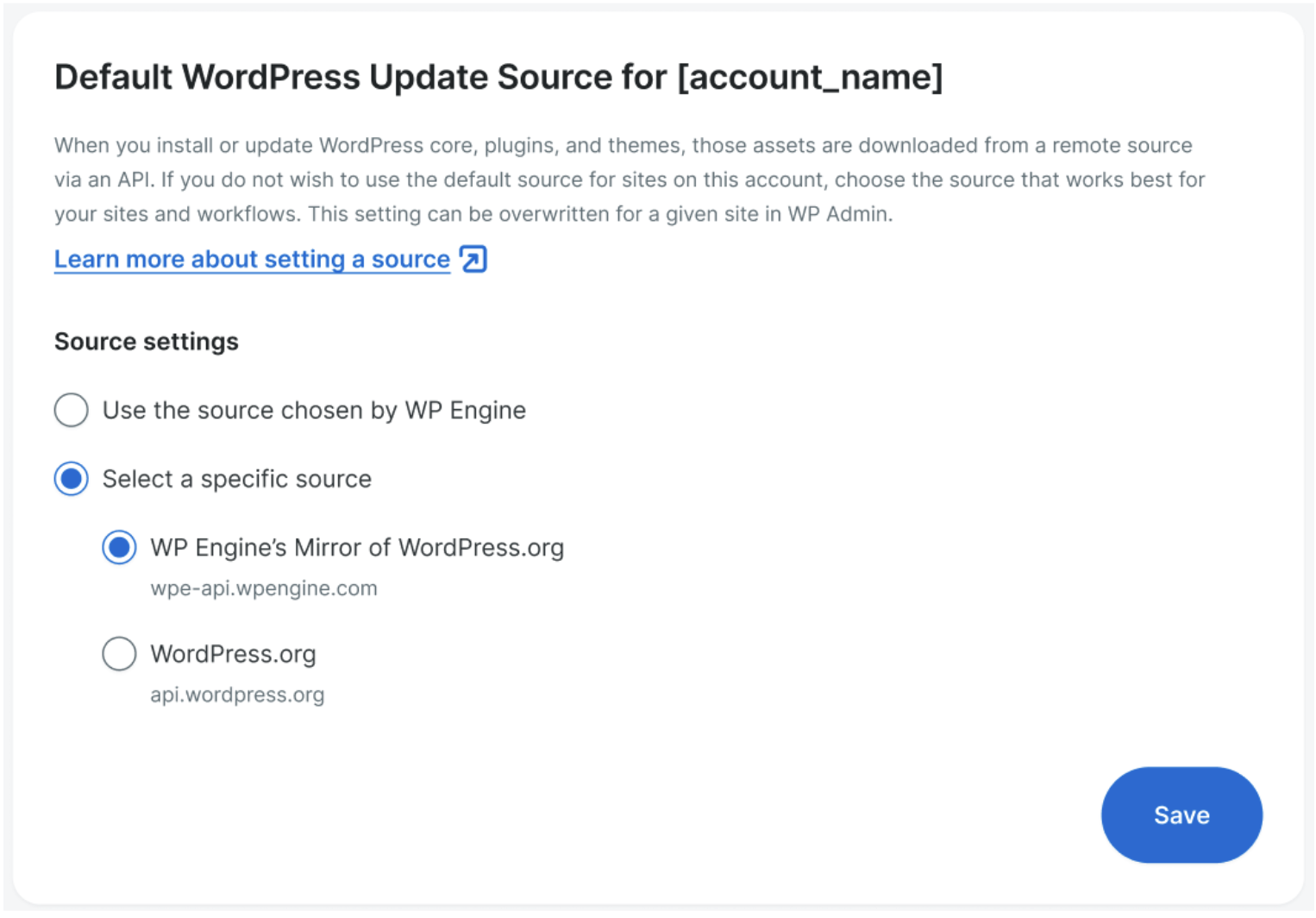Choose the Select a specific source radio button

point(72,479)
